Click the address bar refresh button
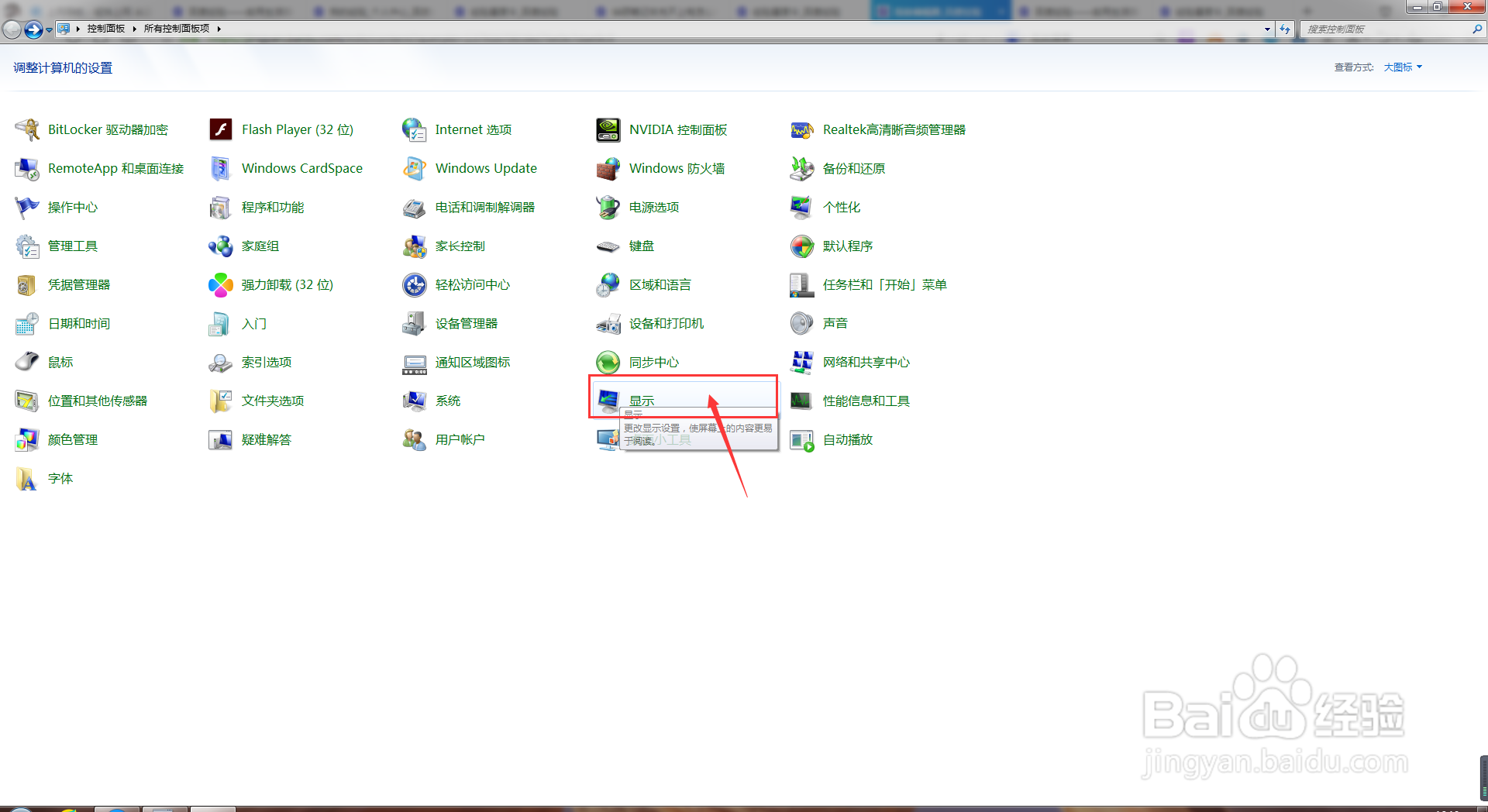The image size is (1488, 812). (x=1285, y=29)
